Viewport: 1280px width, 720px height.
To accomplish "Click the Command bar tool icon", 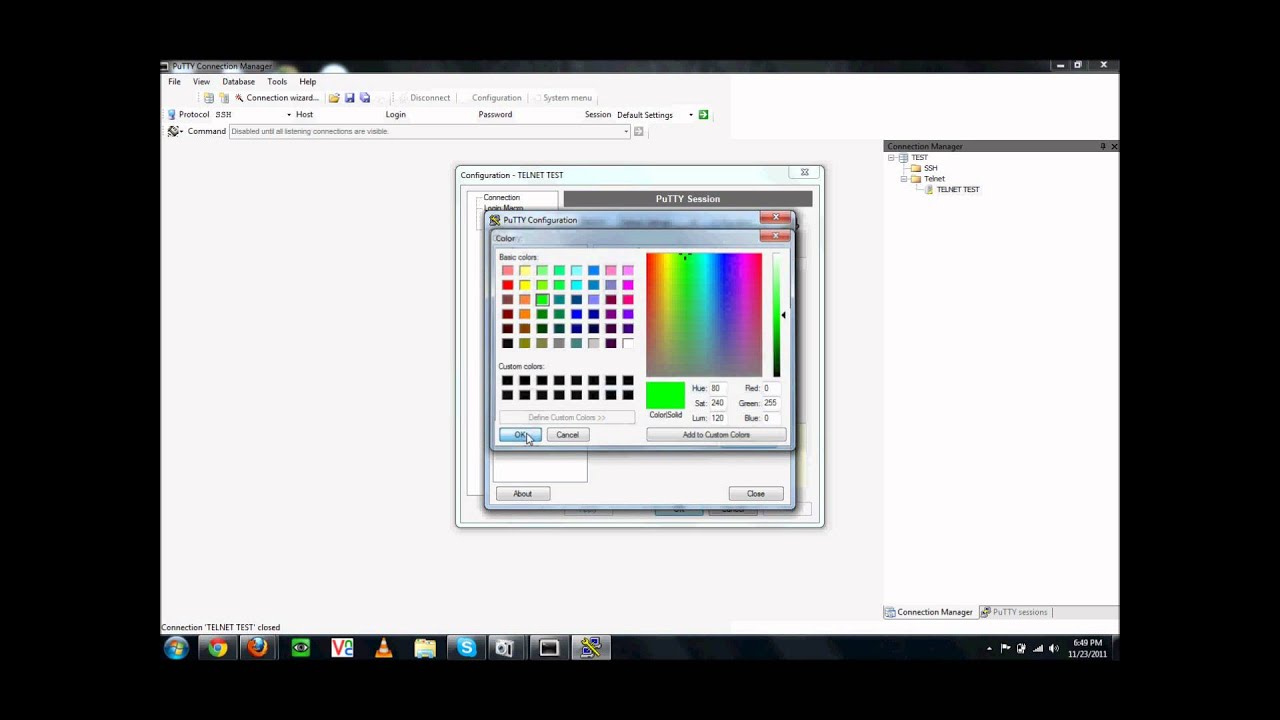I will point(174,131).
